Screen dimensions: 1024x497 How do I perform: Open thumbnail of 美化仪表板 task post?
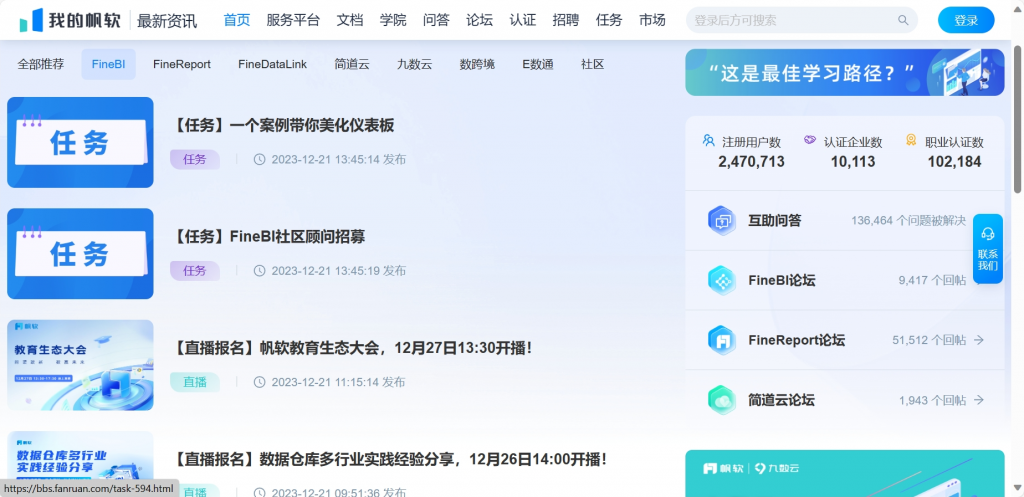tap(80, 142)
